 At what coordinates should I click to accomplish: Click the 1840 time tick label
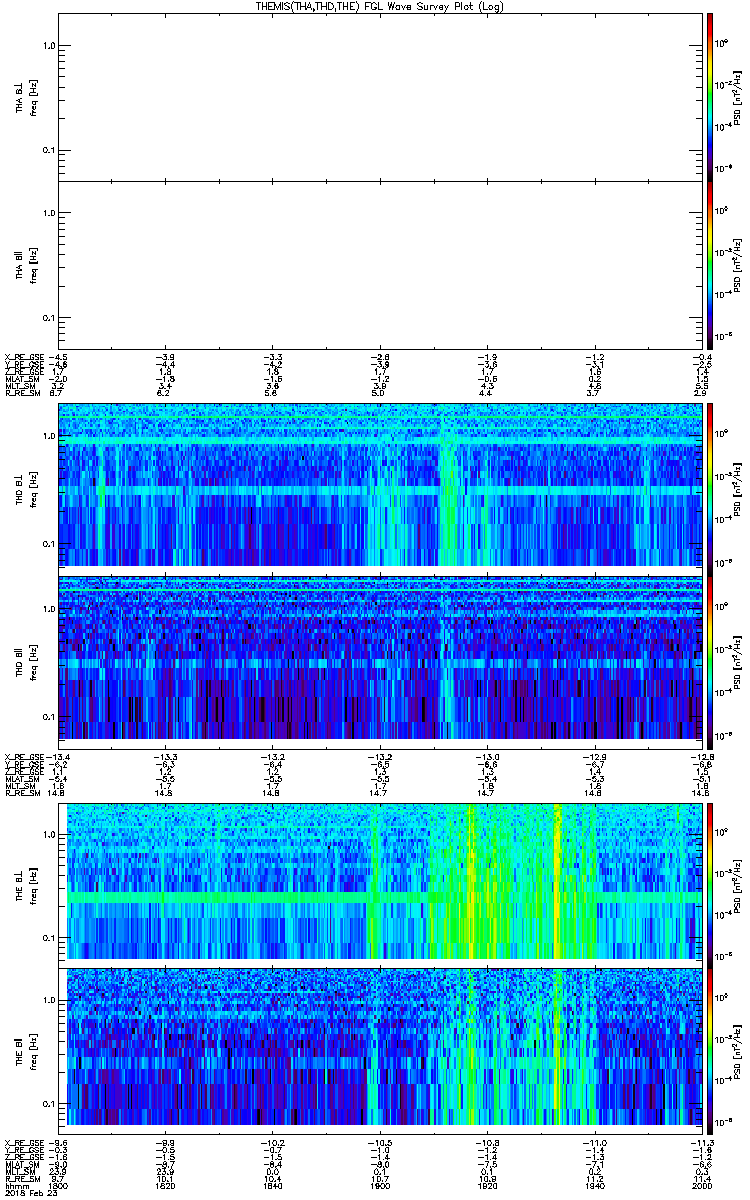click(x=273, y=1185)
